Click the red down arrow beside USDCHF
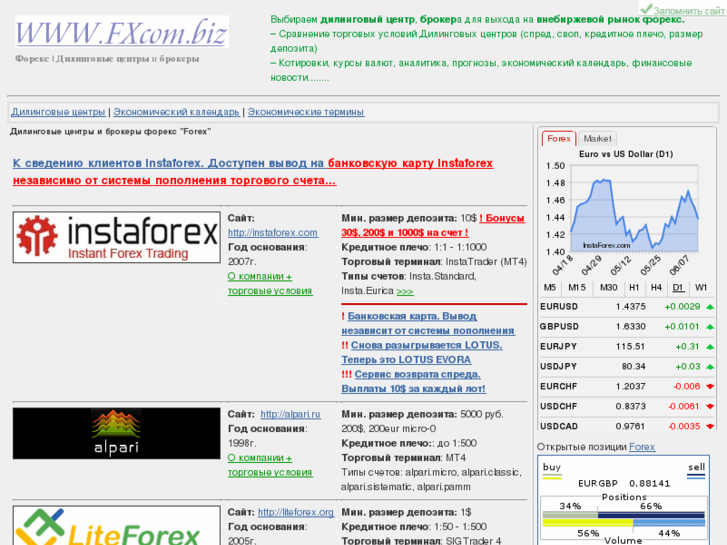727x545 pixels. 710,407
